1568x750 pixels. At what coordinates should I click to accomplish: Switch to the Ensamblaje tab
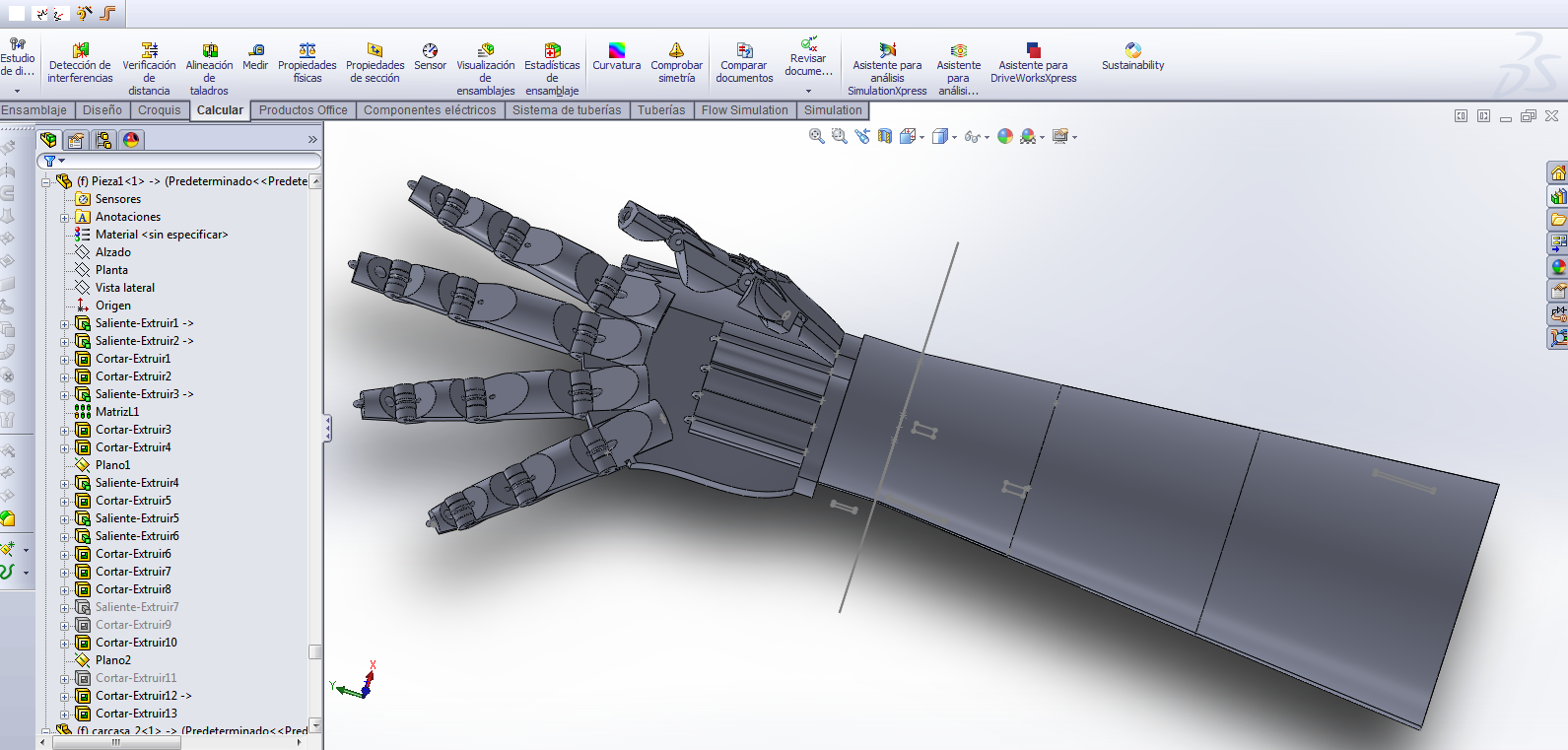click(34, 110)
